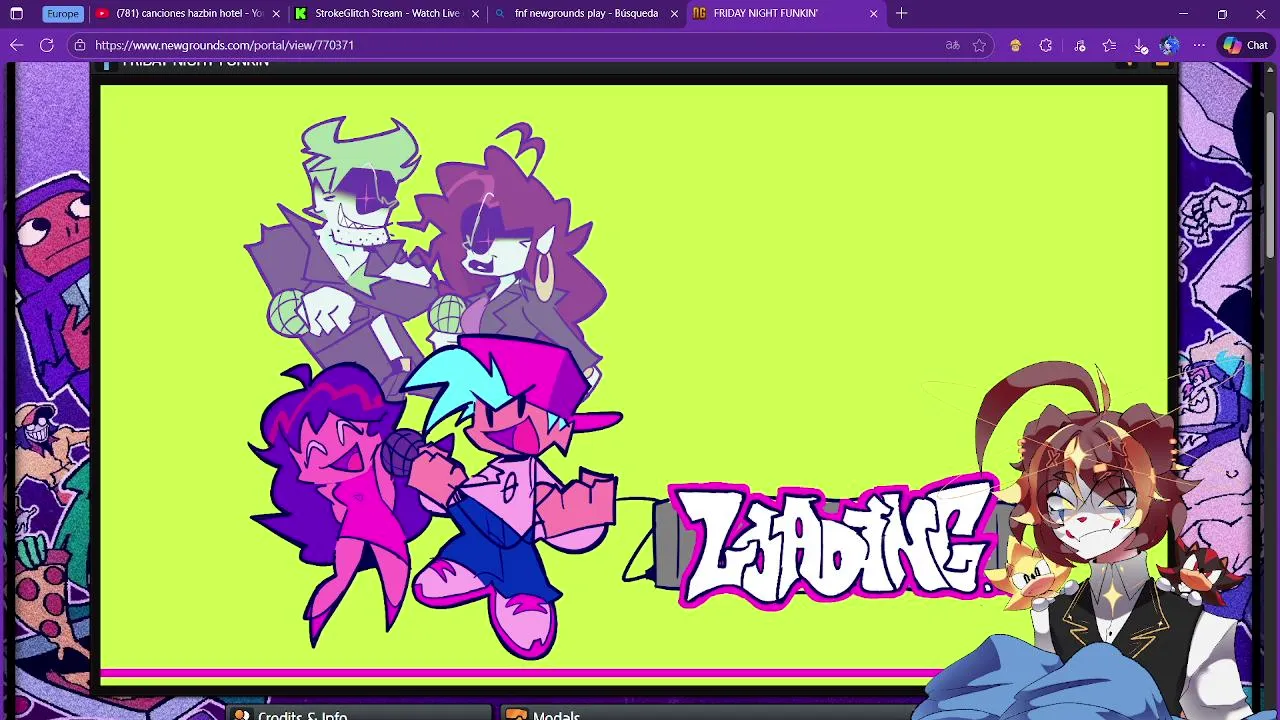The image size is (1280, 720).
Task: Open the Extensions puzzle icon
Action: click(1046, 45)
